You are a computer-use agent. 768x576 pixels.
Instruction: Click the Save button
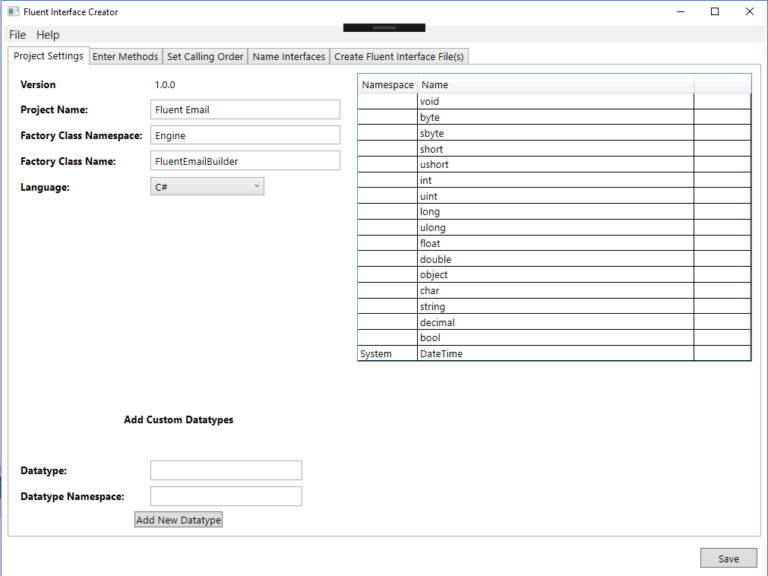tap(728, 558)
